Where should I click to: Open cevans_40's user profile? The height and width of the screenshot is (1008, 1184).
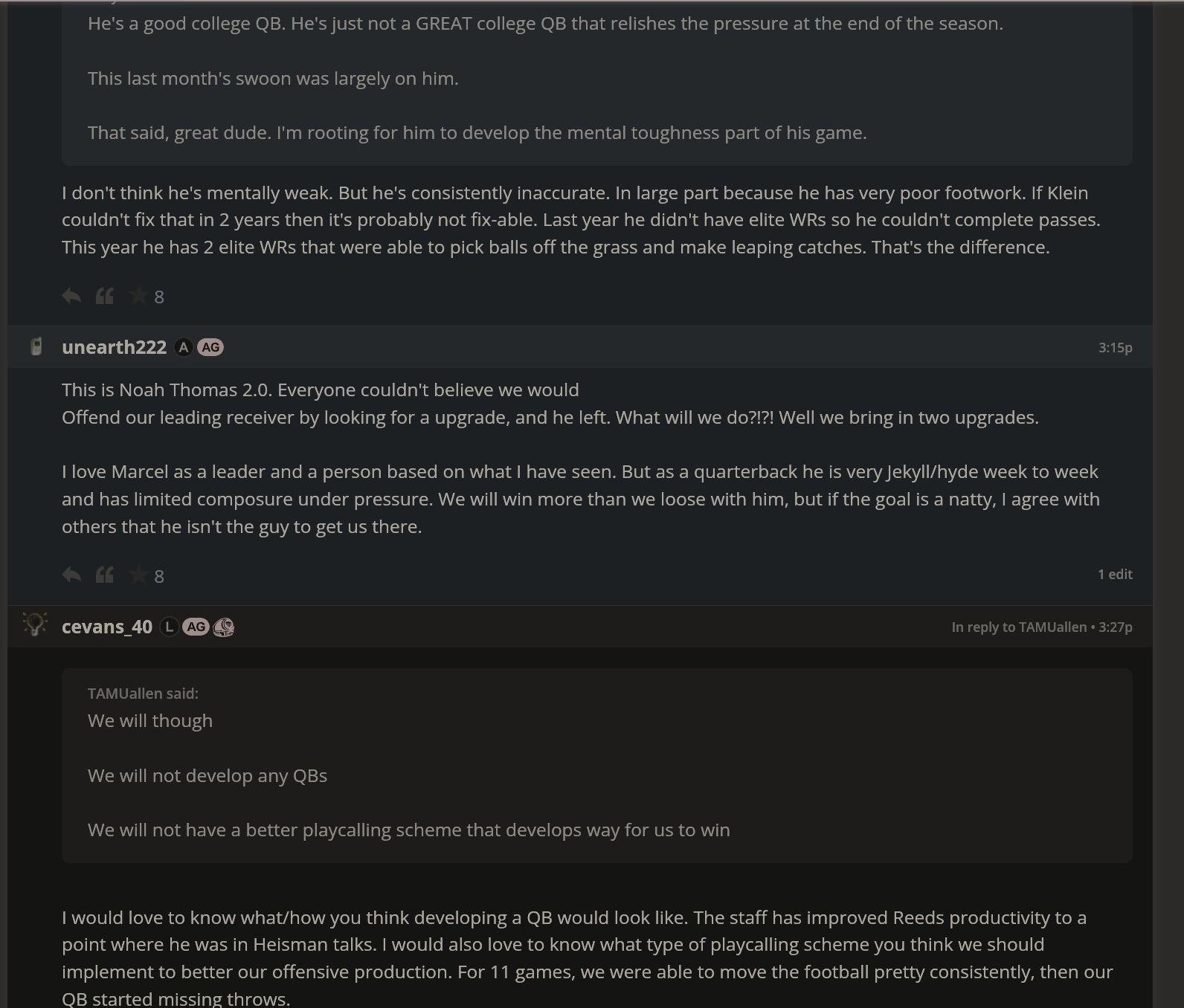(107, 627)
